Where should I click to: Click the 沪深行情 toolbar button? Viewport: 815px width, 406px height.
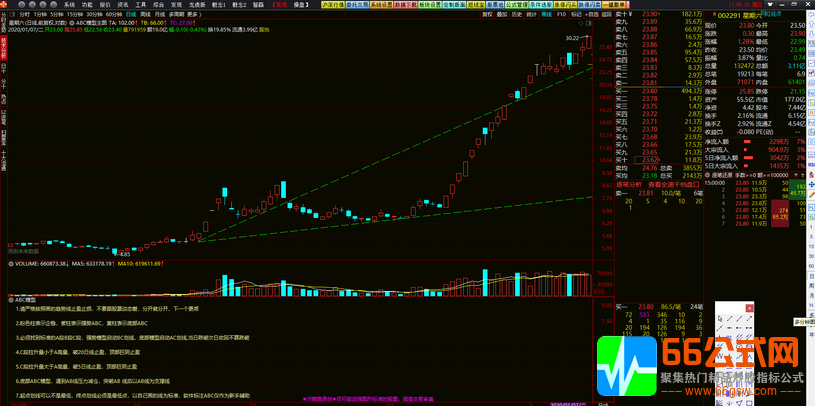[337, 5]
